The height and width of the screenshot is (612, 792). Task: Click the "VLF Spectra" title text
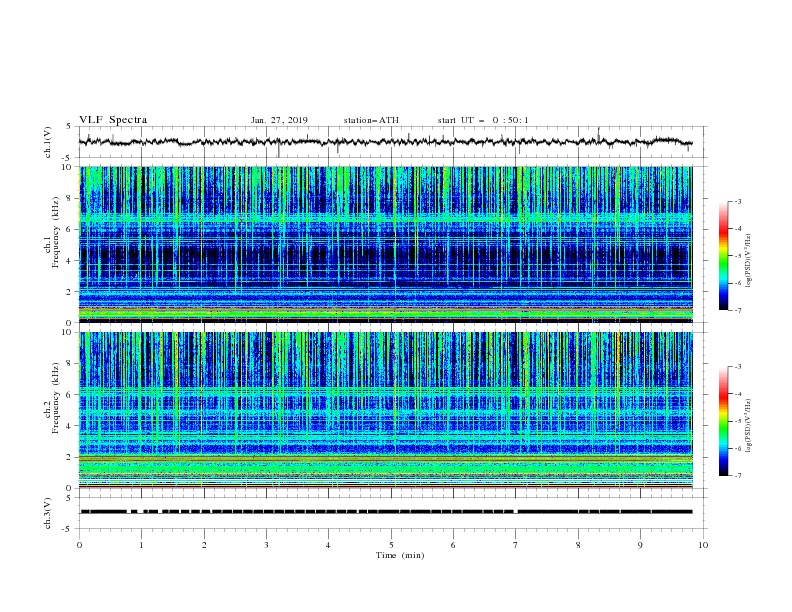click(113, 120)
